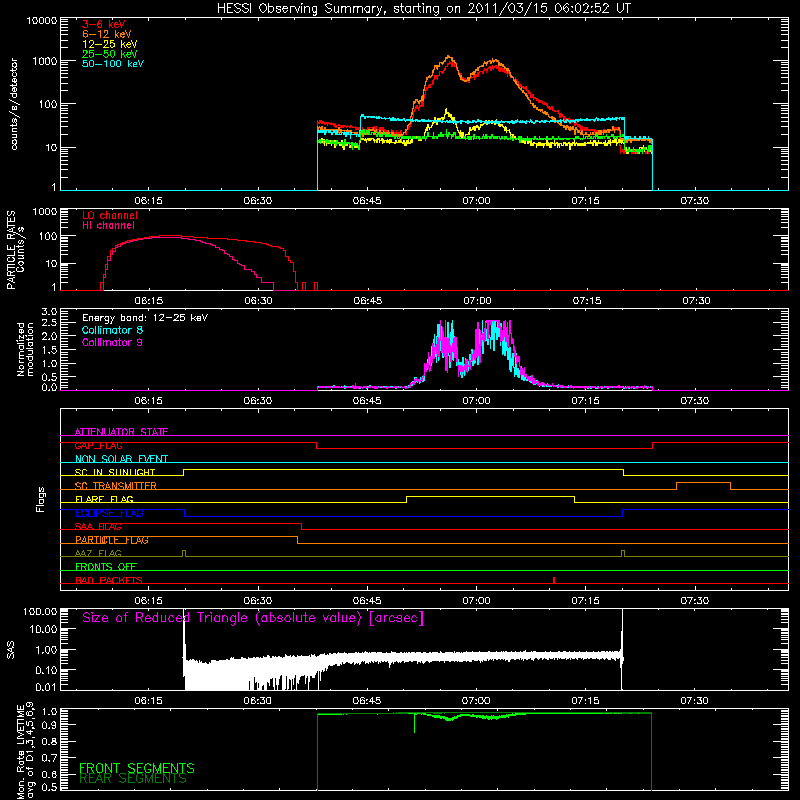The image size is (800, 800).
Task: Click the Size of Reduced Triangle caption
Action: [253, 618]
